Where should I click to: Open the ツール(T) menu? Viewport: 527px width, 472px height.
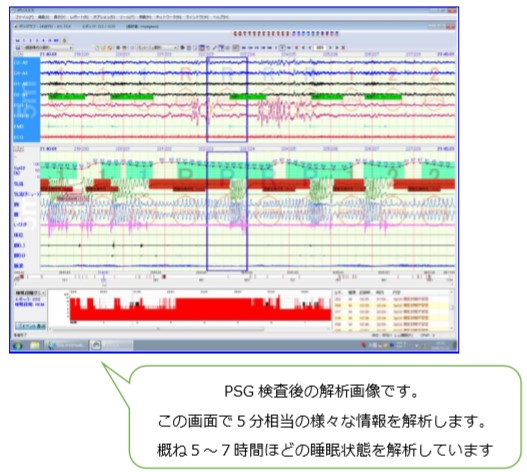click(x=127, y=17)
